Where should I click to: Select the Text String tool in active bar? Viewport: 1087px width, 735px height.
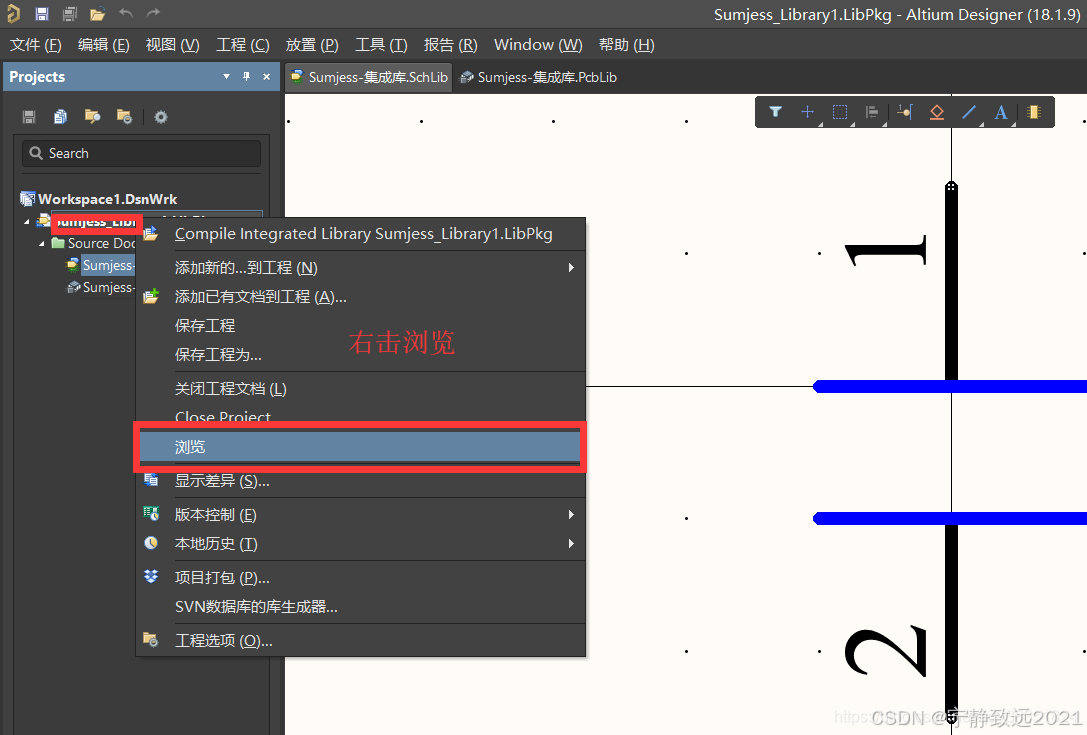point(1001,112)
